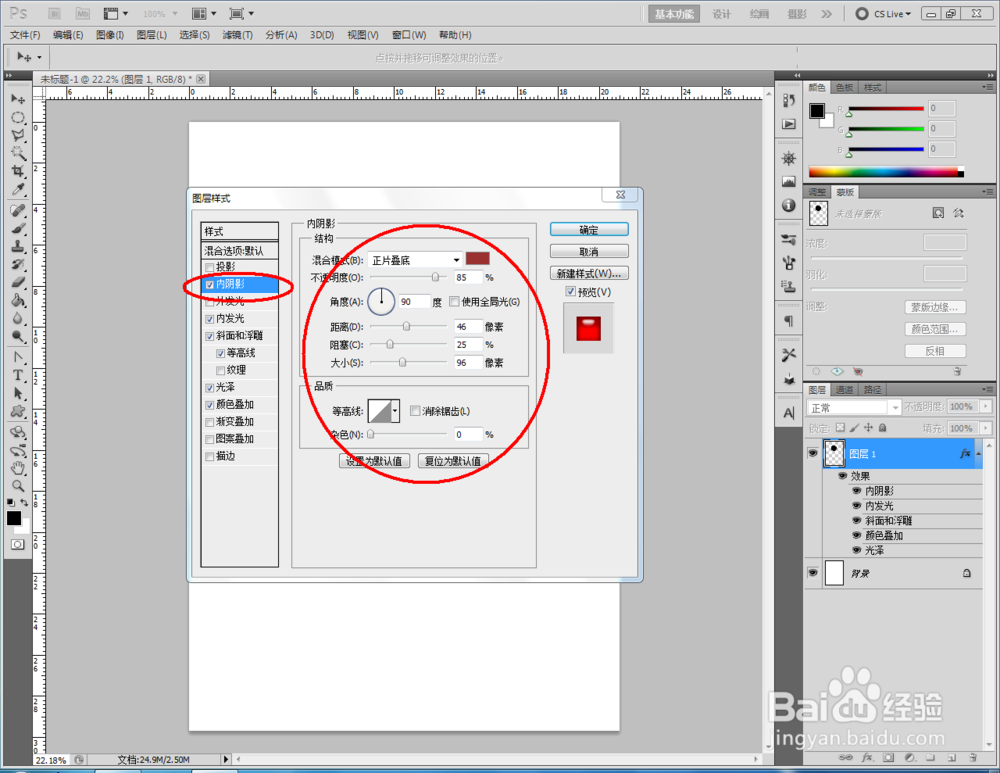Image resolution: width=1000 pixels, height=773 pixels.
Task: Select the 基本功能 workspace button
Action: tap(673, 14)
